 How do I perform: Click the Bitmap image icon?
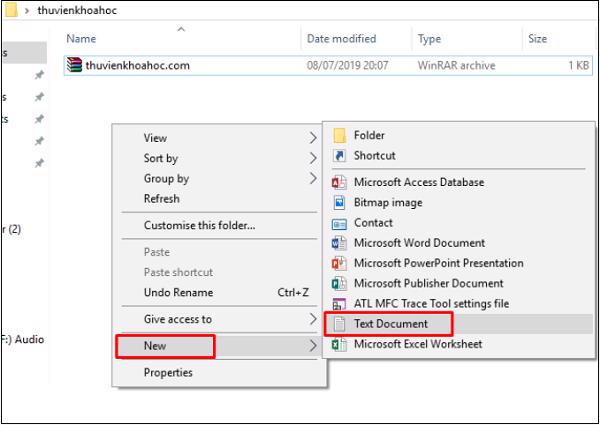(339, 202)
